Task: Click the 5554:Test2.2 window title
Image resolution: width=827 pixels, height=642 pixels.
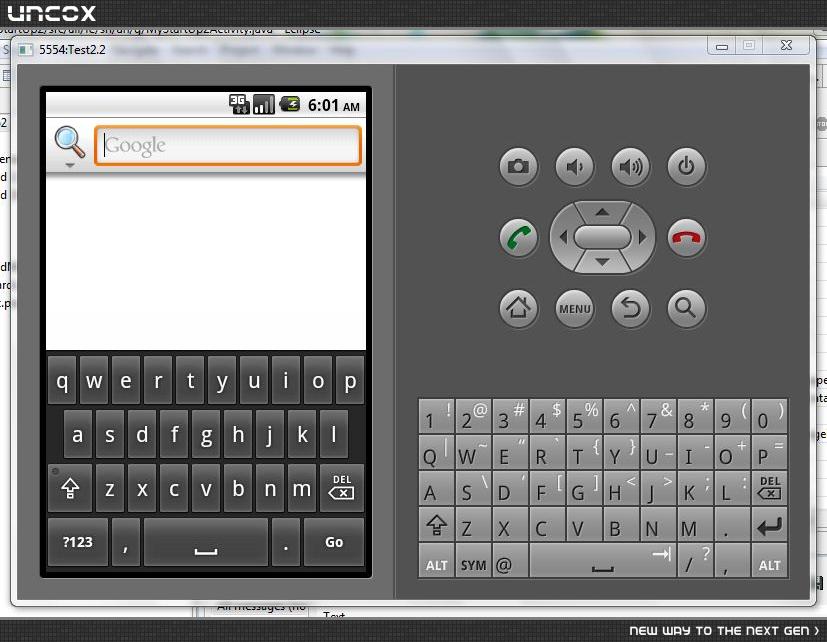Action: (72, 50)
